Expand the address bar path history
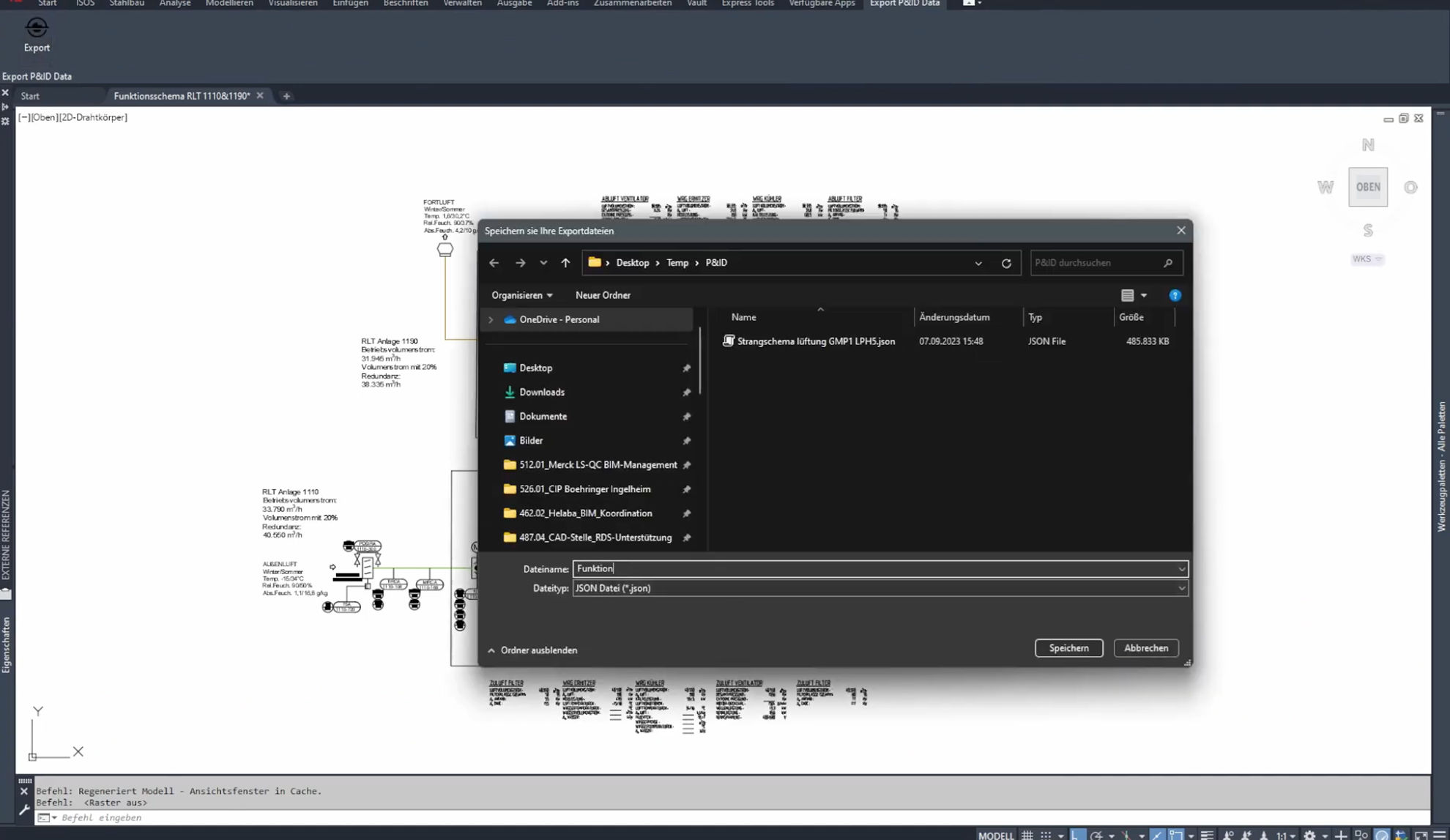 tap(978, 264)
